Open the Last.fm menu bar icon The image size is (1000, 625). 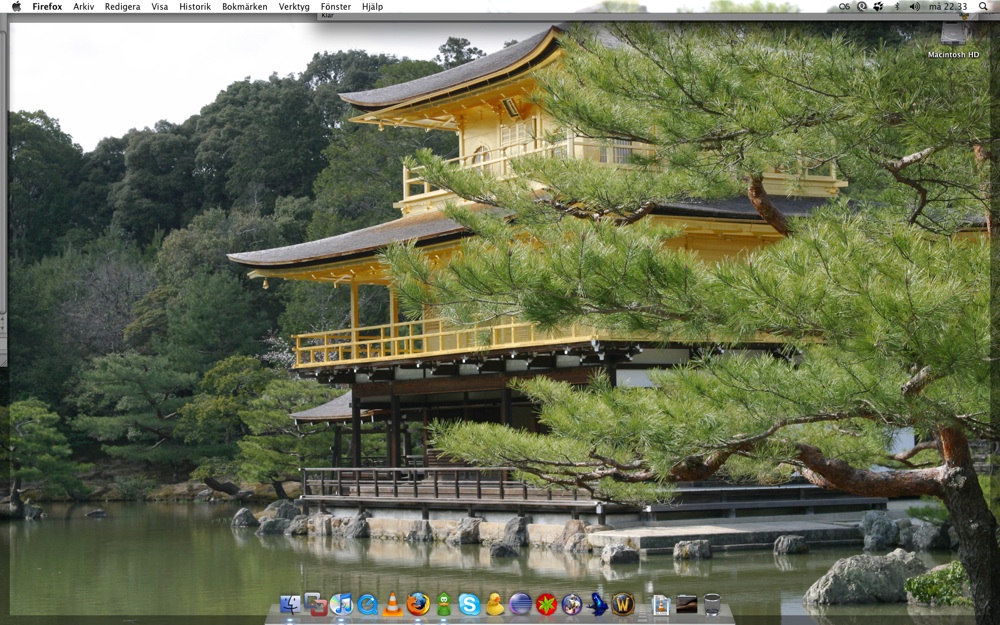[844, 6]
